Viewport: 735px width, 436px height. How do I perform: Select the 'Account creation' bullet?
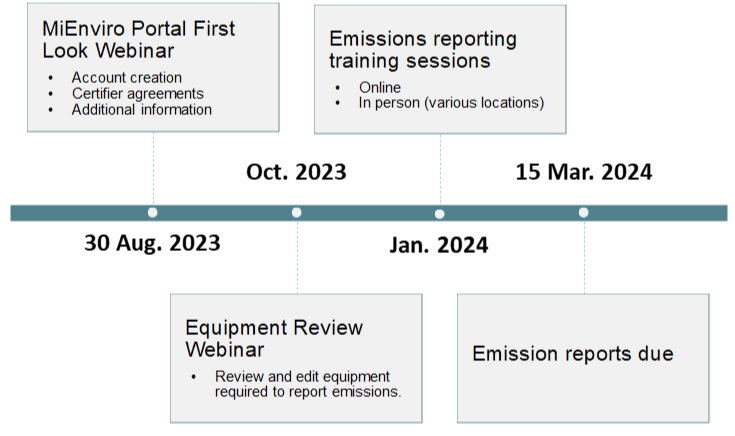click(x=127, y=77)
